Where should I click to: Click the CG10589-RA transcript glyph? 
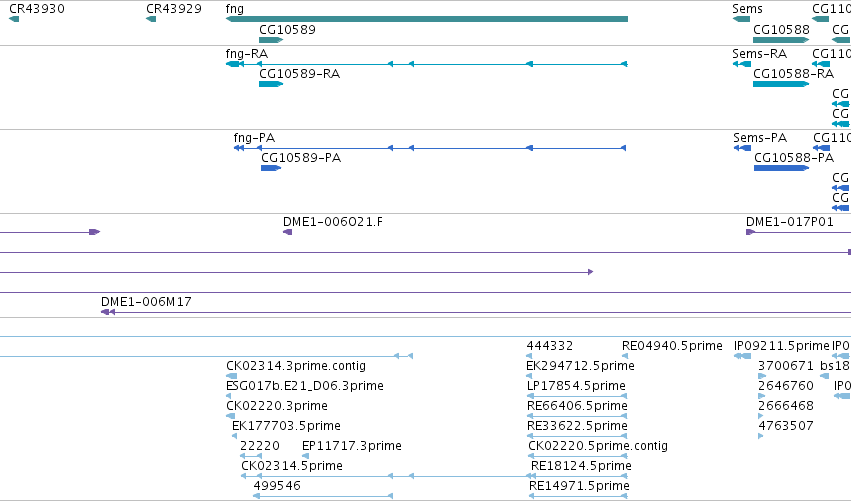(271, 84)
